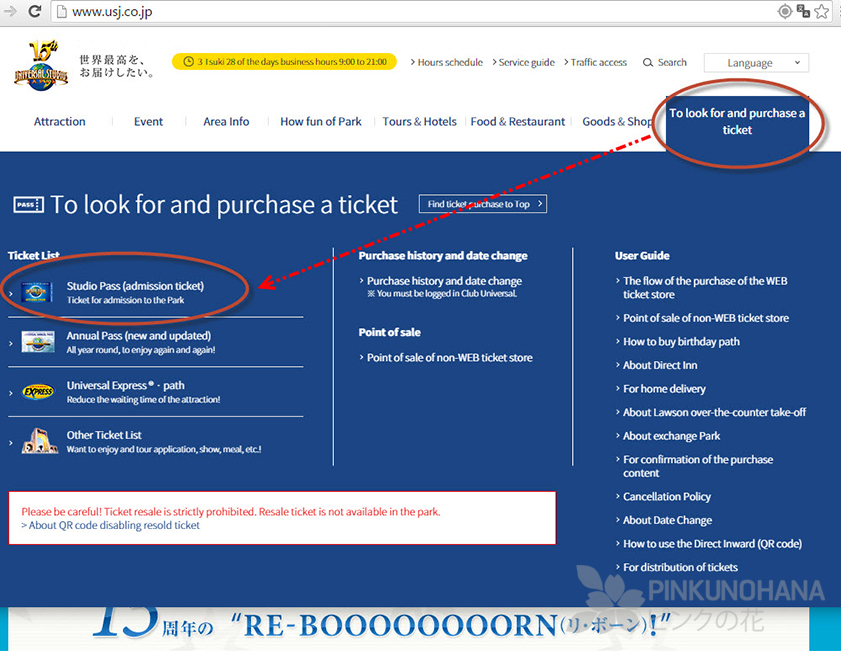Viewport: 841px width, 652px height.
Task: Click the Ticket List heading text
Action: (34, 255)
